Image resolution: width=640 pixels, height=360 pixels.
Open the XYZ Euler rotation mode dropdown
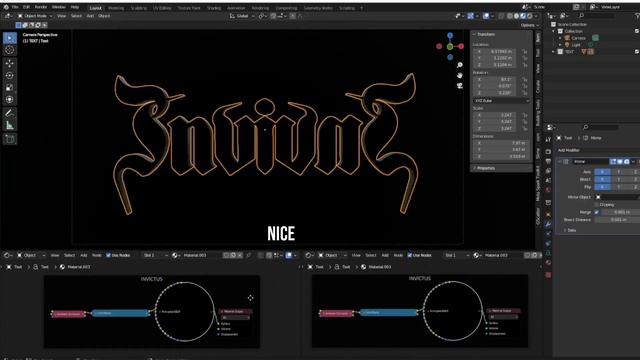click(x=502, y=100)
